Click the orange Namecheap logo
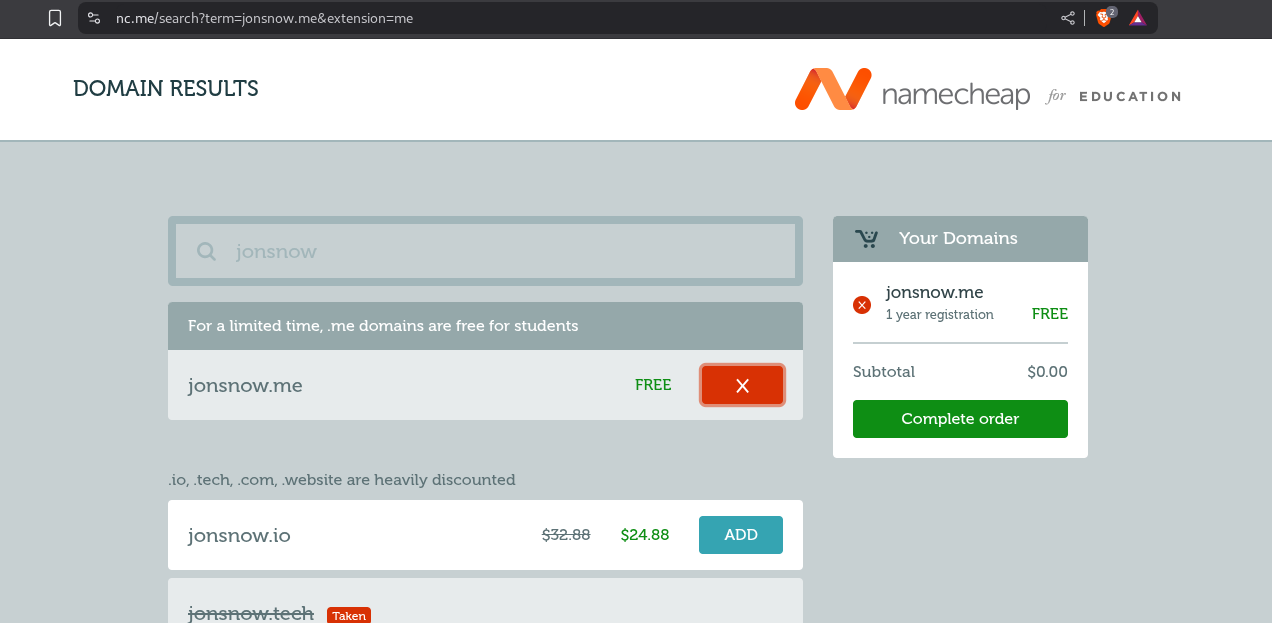Viewport: 1272px width, 623px height. coord(832,90)
